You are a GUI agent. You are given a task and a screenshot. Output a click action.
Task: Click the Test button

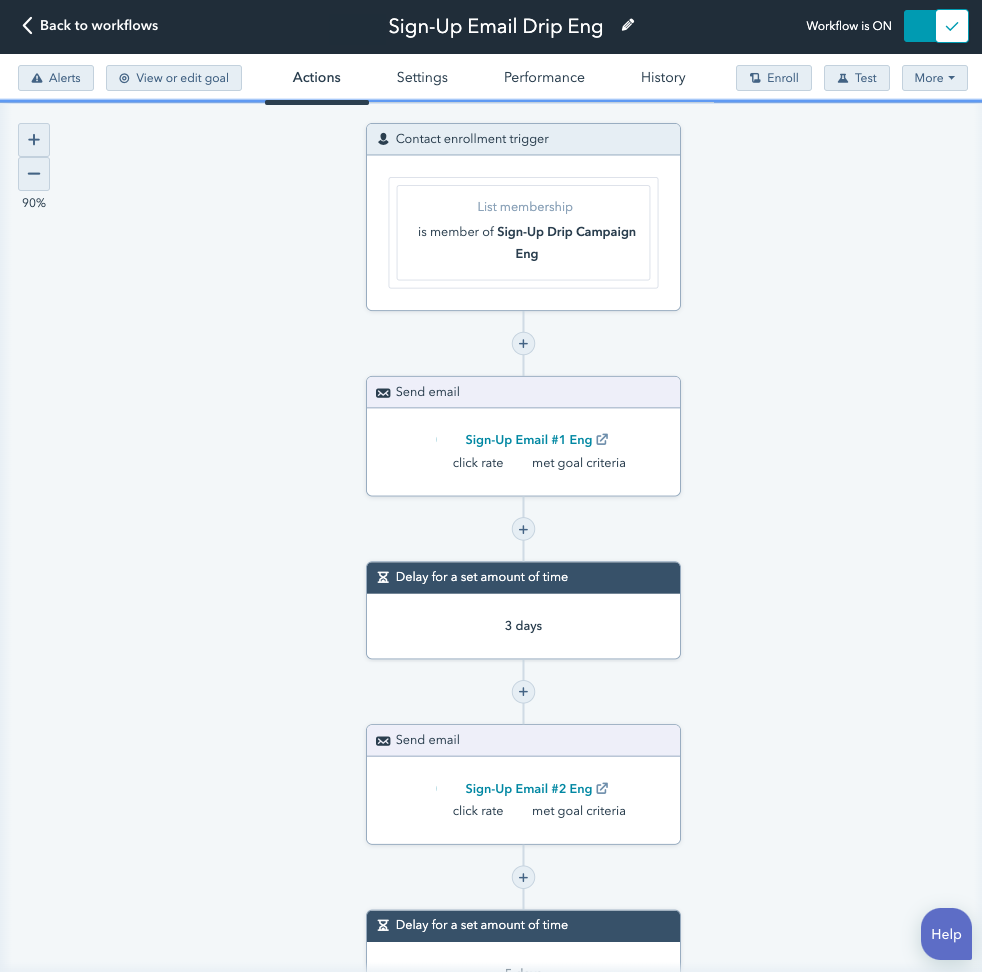click(857, 78)
